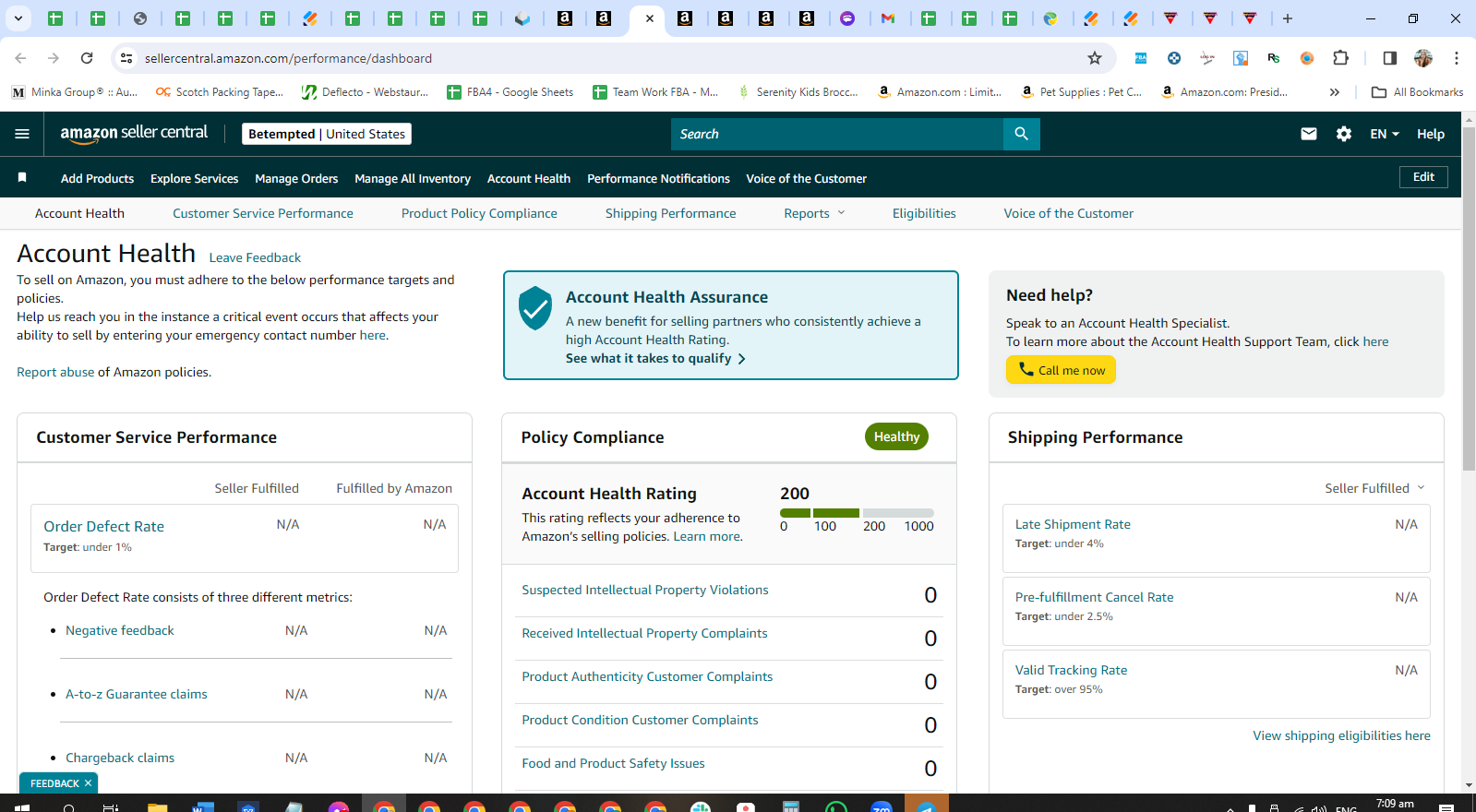Open the Order Defect Rate link
The image size is (1476, 812).
click(x=104, y=526)
